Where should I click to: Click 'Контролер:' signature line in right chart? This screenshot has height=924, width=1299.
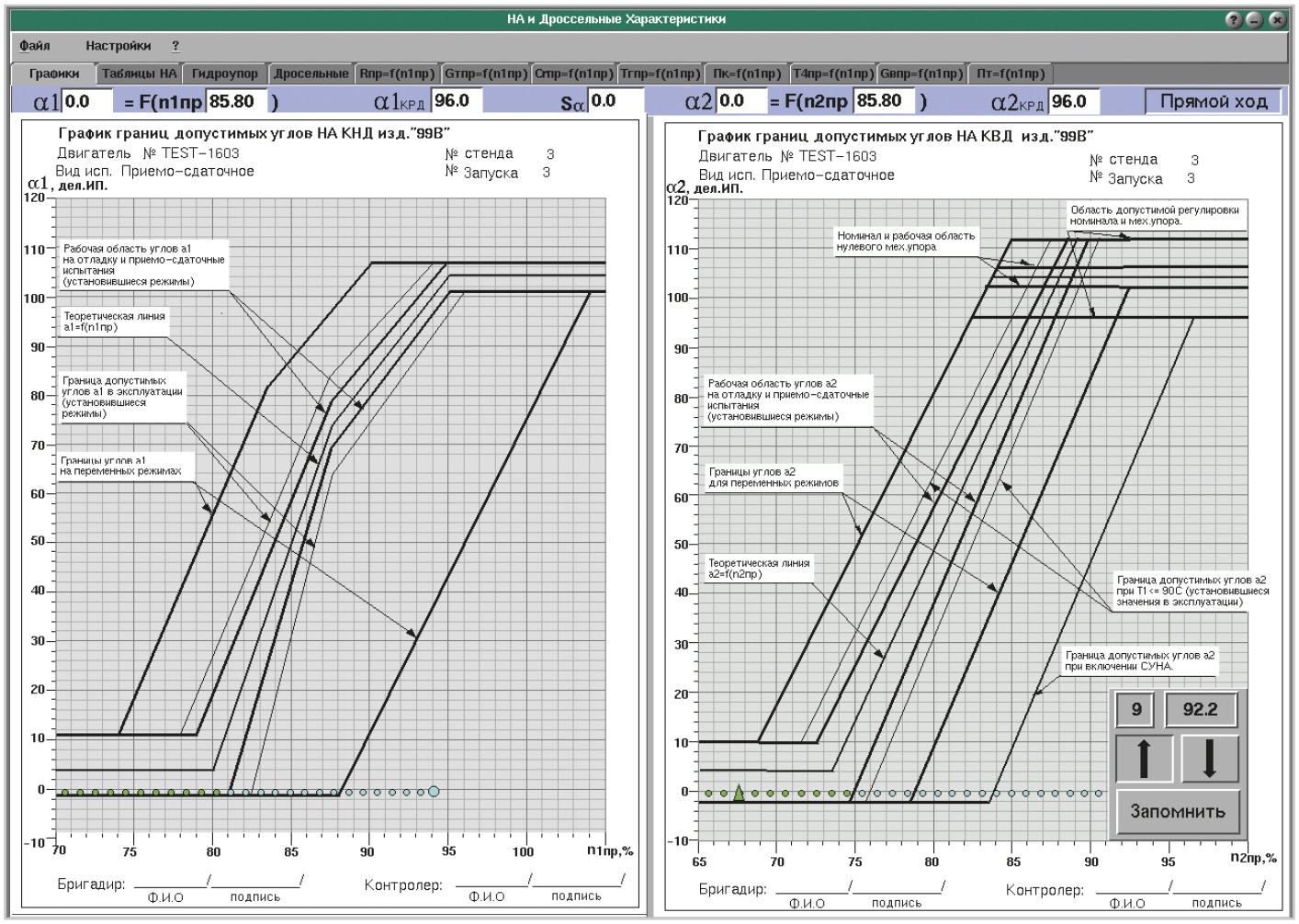[1135, 891]
